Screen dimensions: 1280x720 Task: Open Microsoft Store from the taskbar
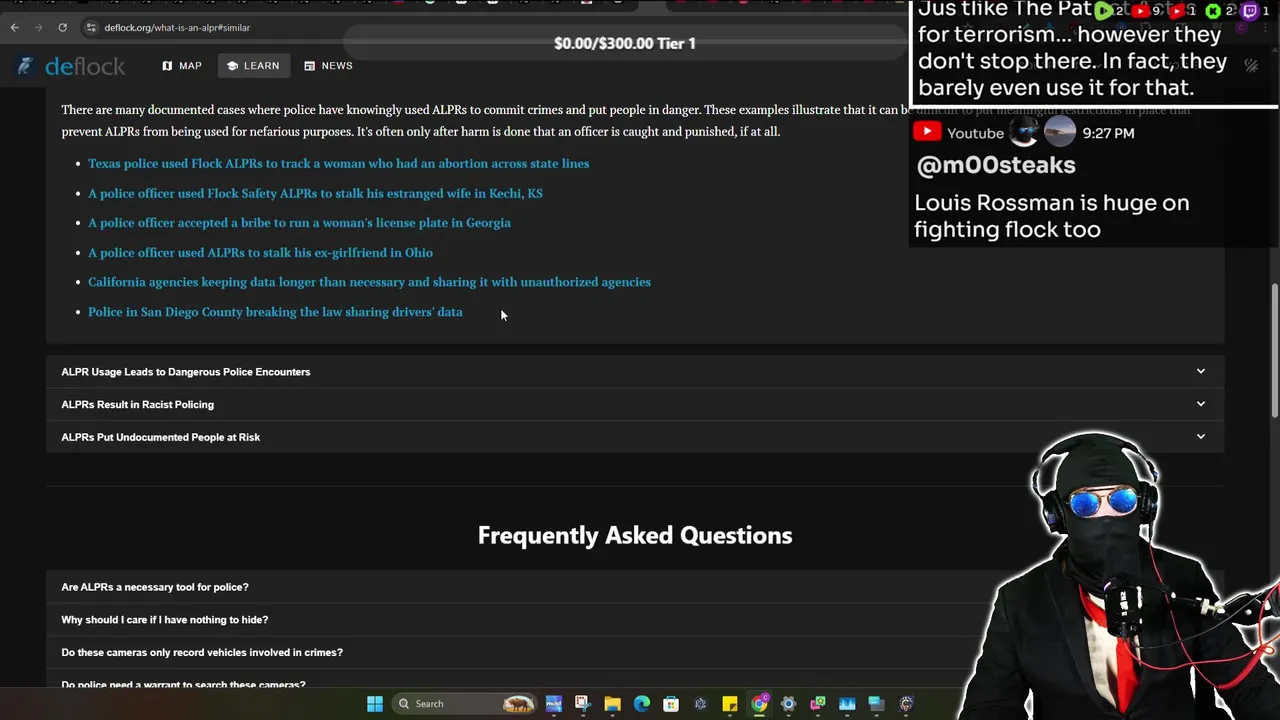coord(671,704)
